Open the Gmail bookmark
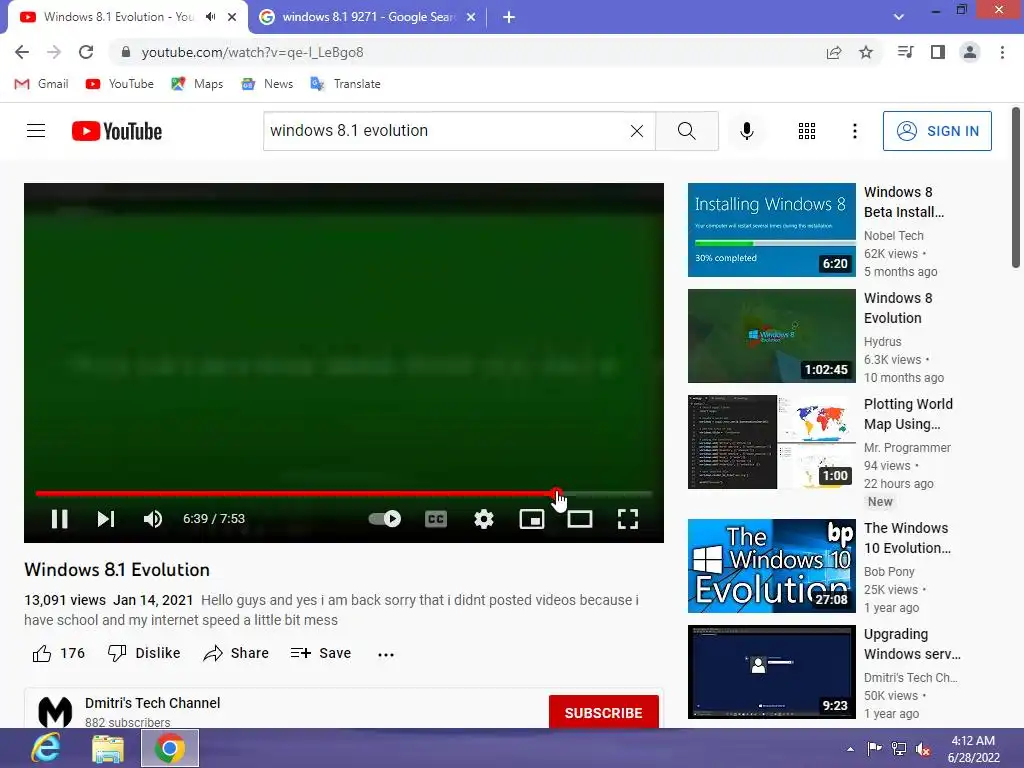The height and width of the screenshot is (768, 1024). pos(41,84)
